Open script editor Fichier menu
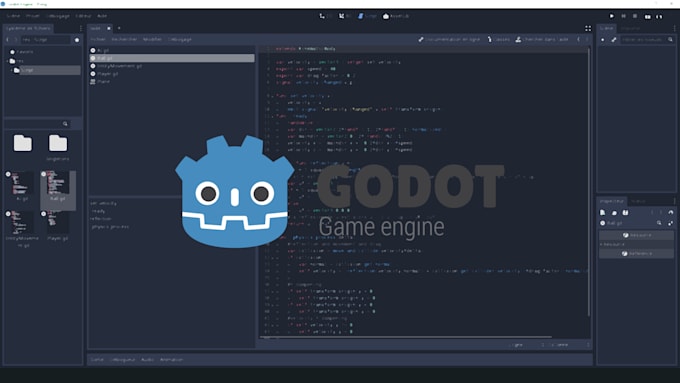Screen dimensions: 680x383 tap(98, 39)
